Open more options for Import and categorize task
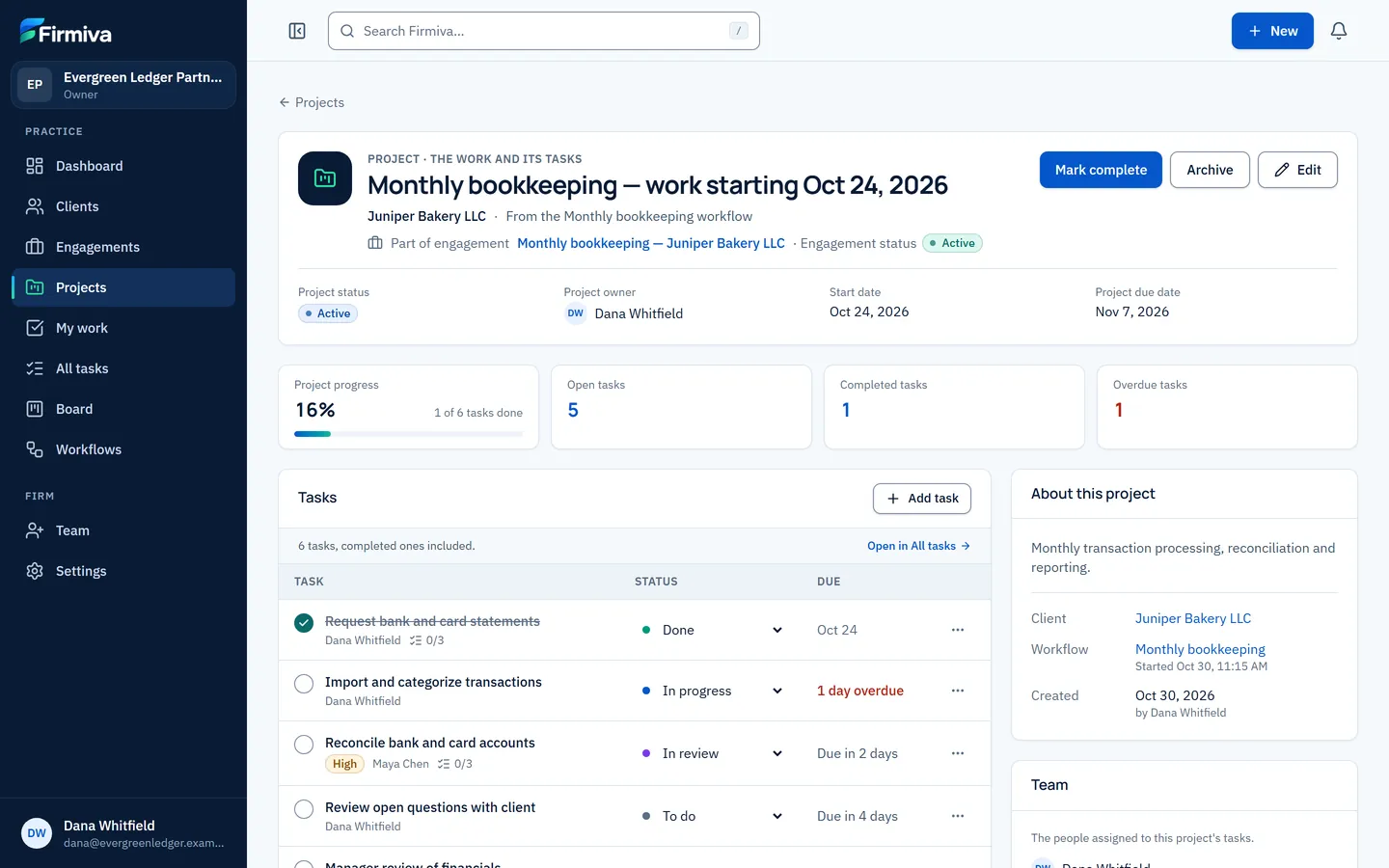This screenshot has height=868, width=1389. 958,691
